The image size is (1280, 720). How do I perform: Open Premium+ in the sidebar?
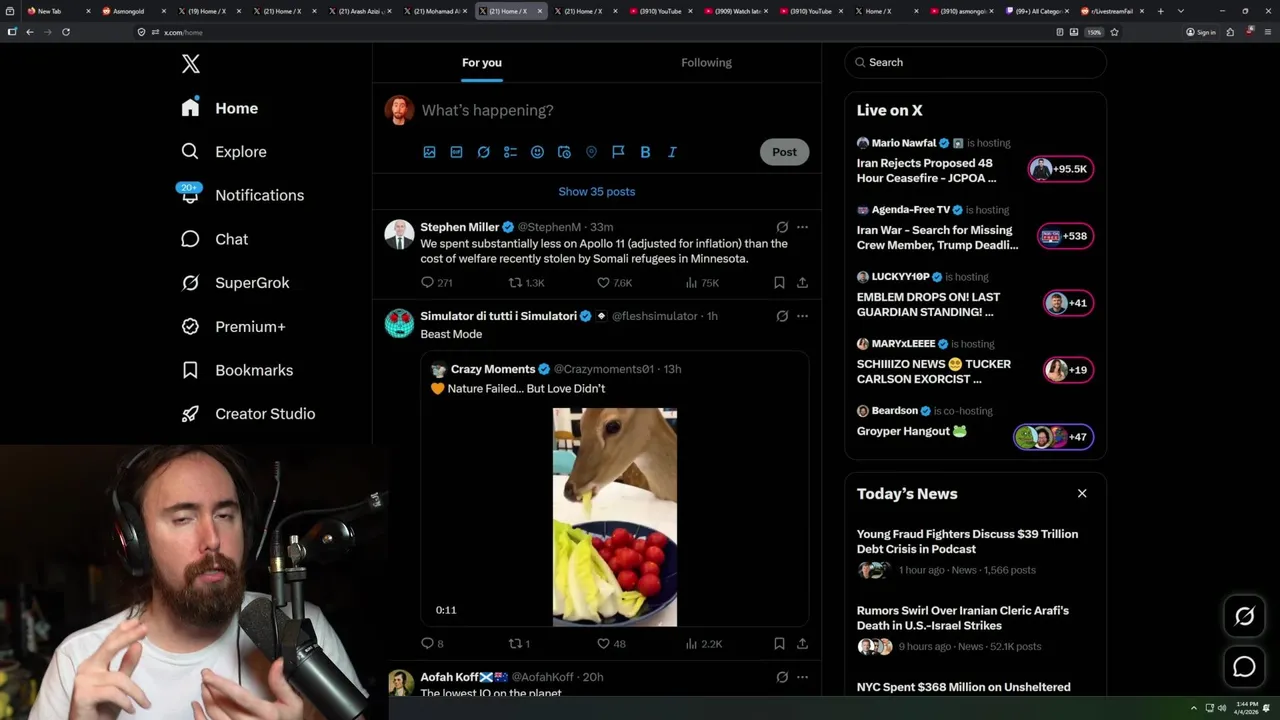[234, 326]
